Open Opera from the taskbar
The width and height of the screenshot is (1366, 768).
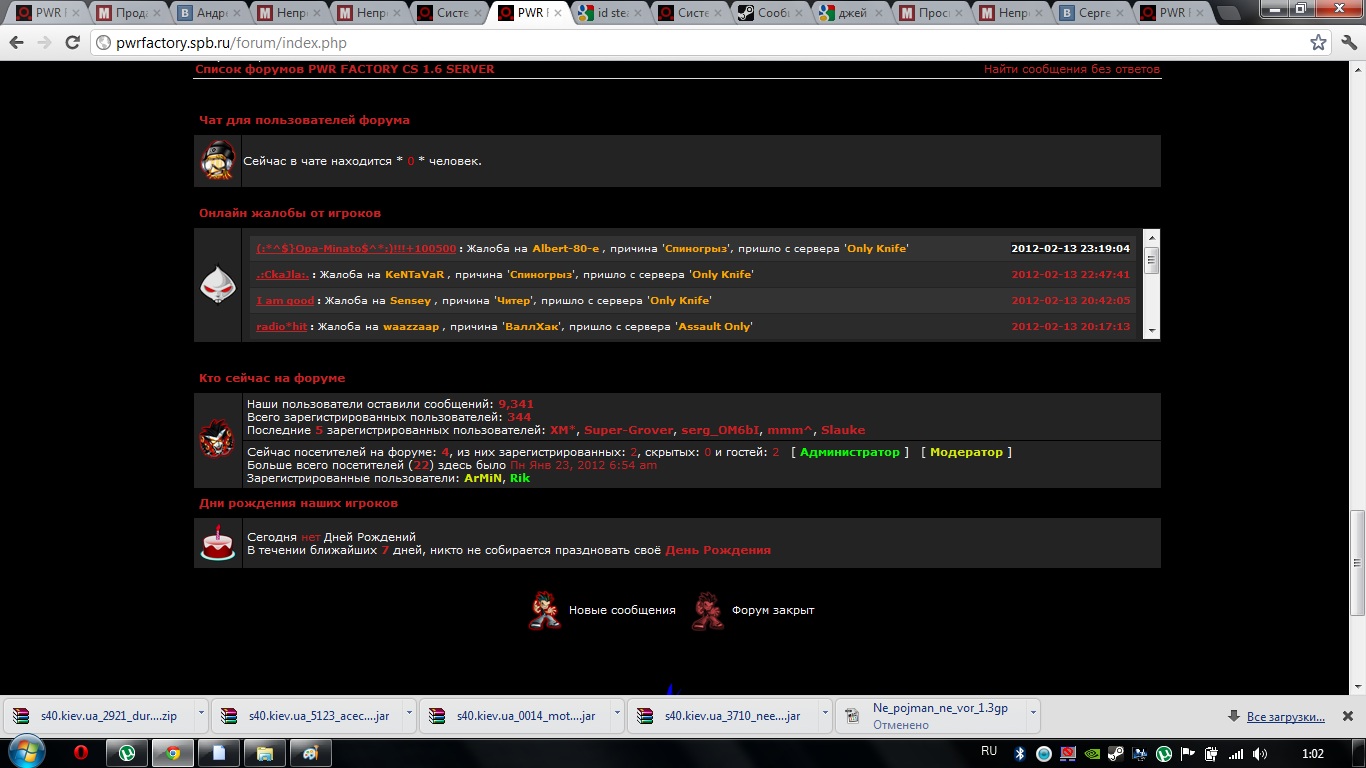(80, 753)
